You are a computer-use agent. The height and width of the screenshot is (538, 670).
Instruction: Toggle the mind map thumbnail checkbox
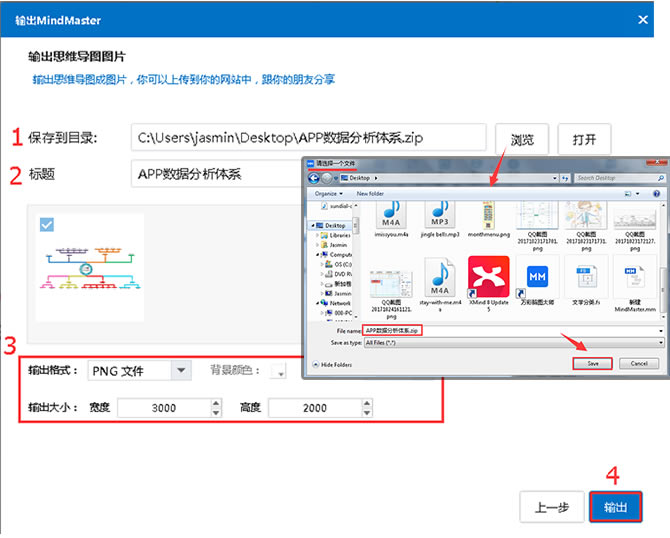coord(47,224)
